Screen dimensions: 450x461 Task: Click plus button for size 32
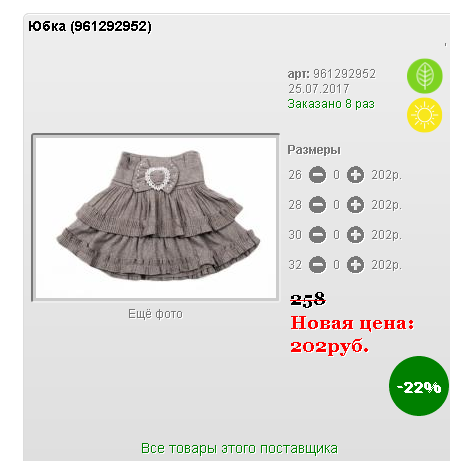point(355,265)
